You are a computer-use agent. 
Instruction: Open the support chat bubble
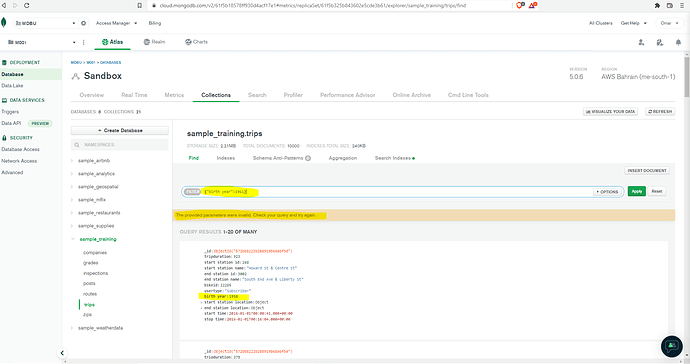tap(672, 346)
